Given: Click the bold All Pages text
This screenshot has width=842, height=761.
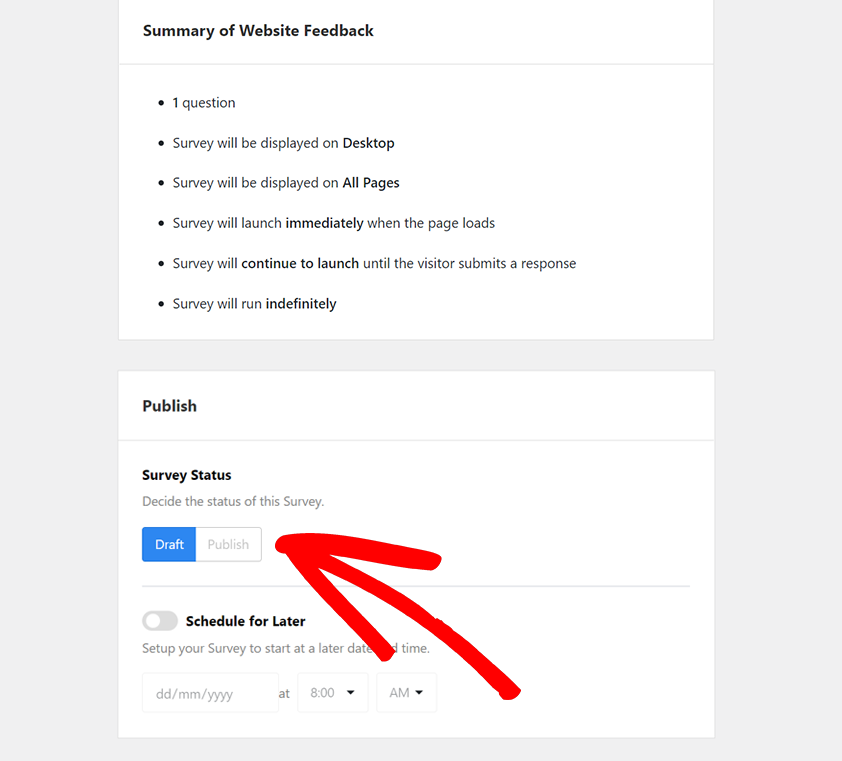Looking at the screenshot, I should 371,183.
